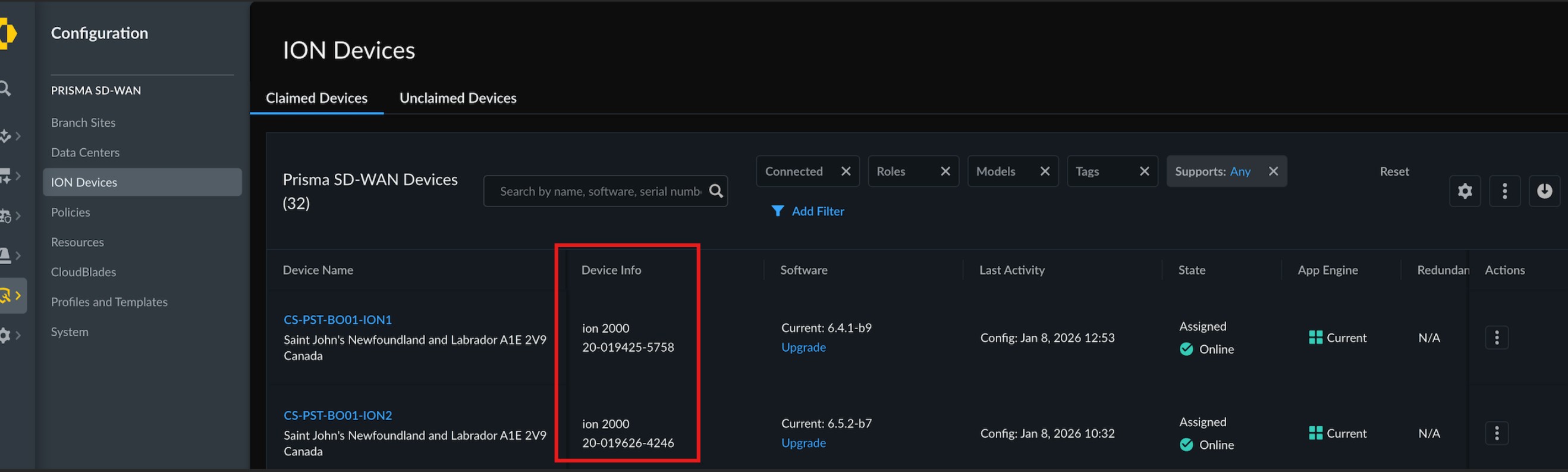Screen dimensions: 1568x472
Task: Open table settings gear icon
Action: 1465,191
